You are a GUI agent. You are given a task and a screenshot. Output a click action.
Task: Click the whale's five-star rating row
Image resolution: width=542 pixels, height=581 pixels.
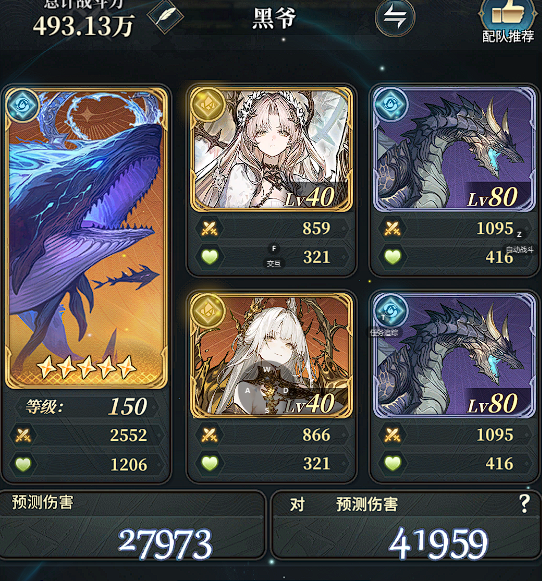pyautogui.click(x=86, y=367)
